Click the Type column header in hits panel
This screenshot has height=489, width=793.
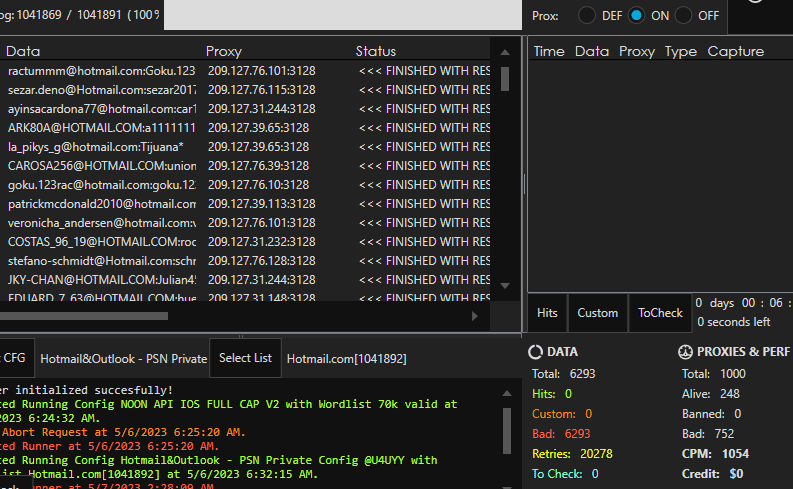(x=681, y=51)
